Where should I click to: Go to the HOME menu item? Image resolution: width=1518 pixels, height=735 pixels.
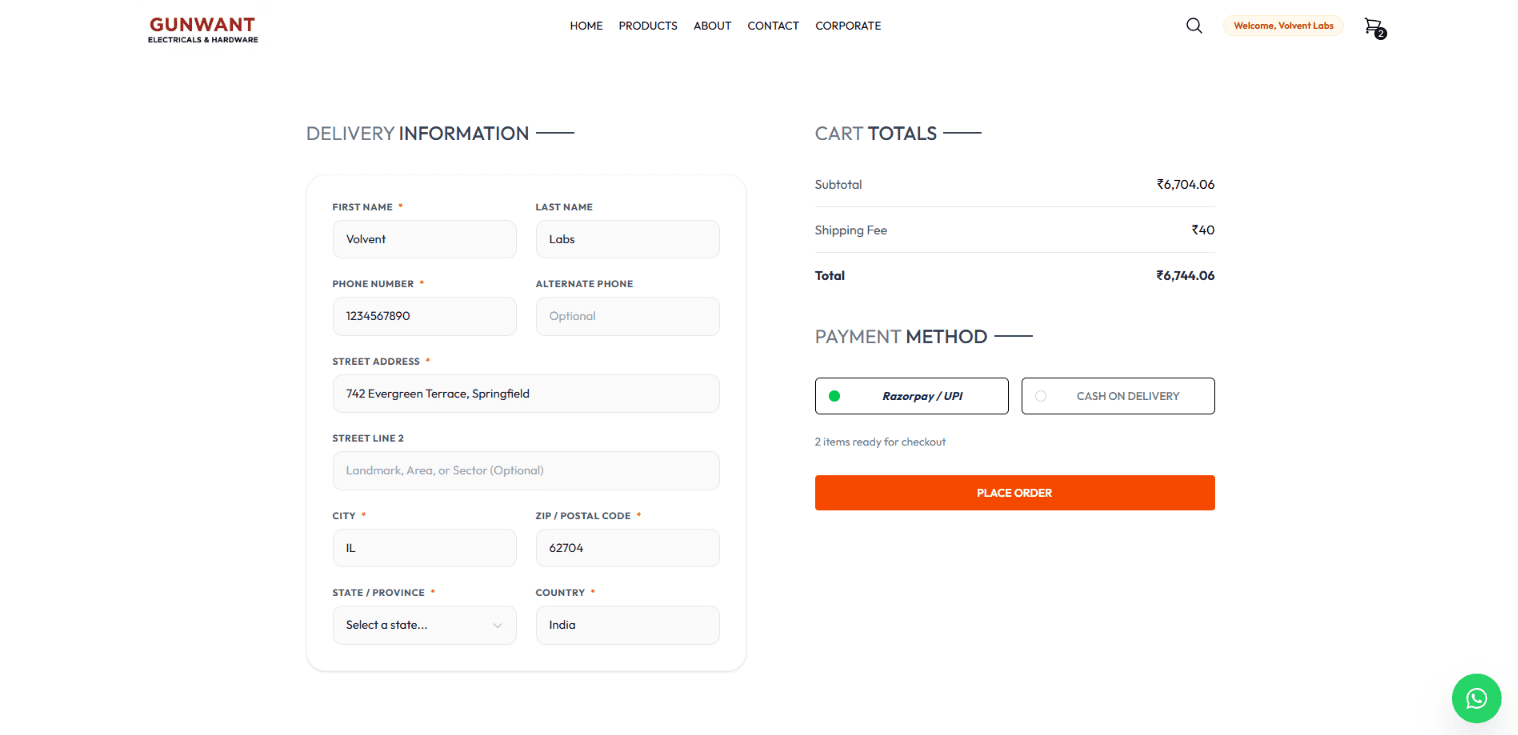point(586,26)
